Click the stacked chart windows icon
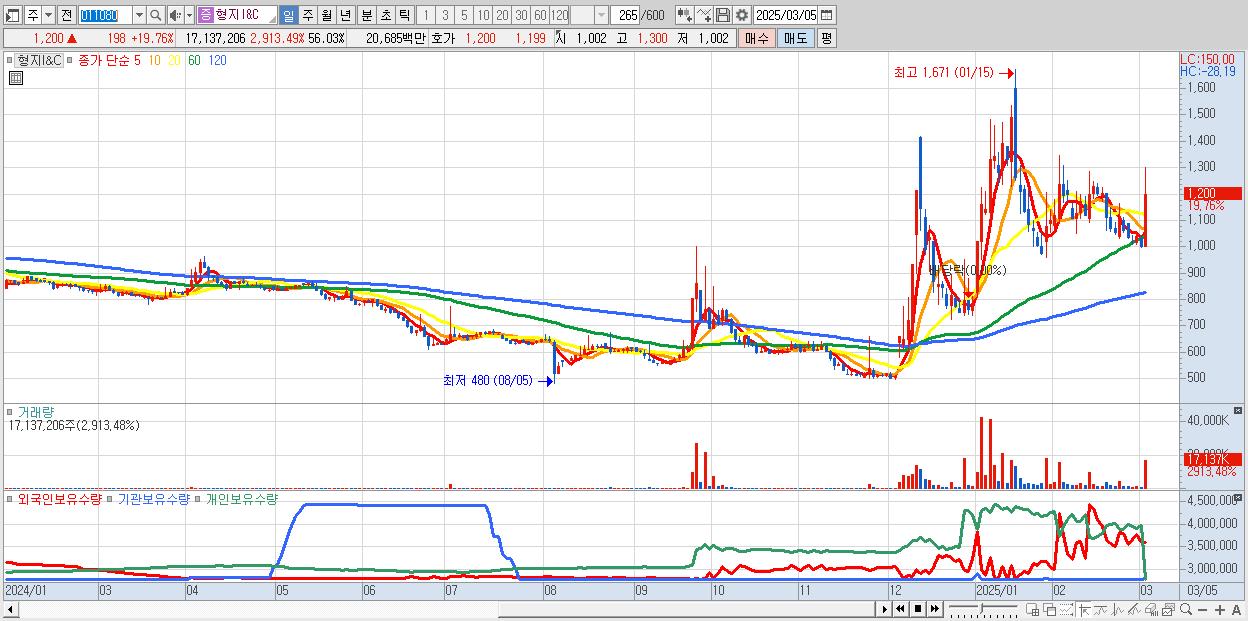 click(x=1168, y=609)
